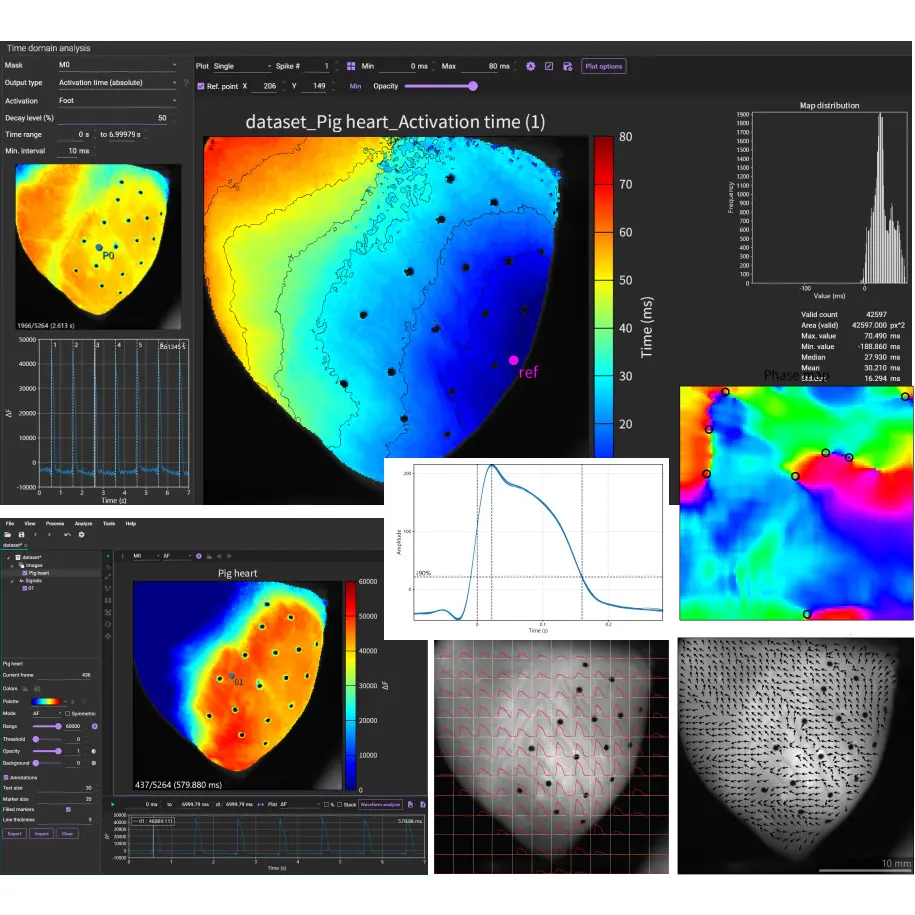Click the settings gear in main toolbar
Viewport: 915px width, 915px height.
[x=82, y=535]
